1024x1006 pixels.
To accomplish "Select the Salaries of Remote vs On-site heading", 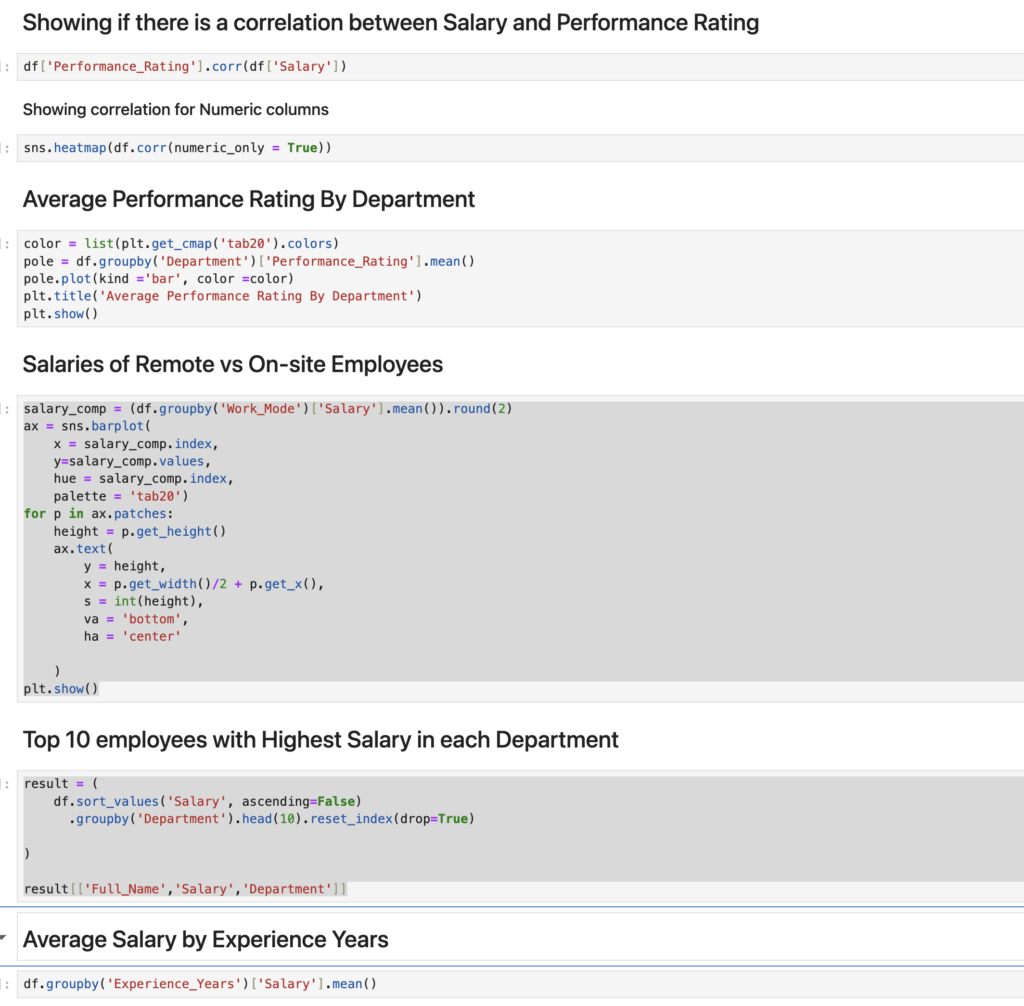I will [x=232, y=364].
